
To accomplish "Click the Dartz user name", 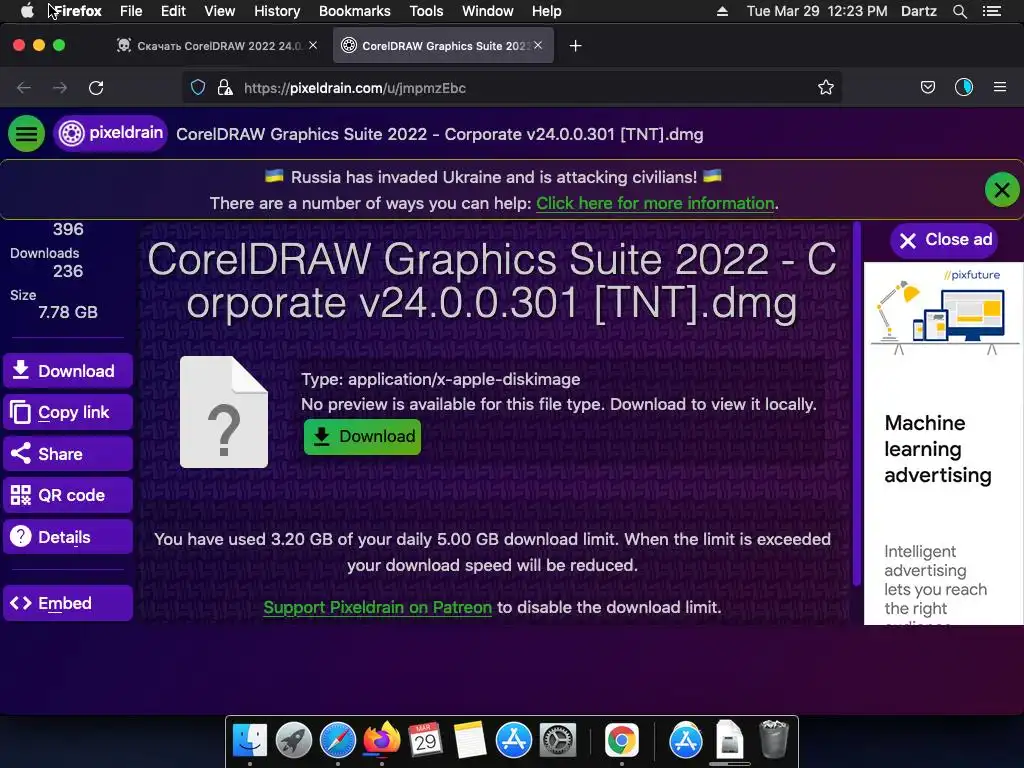I will pyautogui.click(x=919, y=11).
